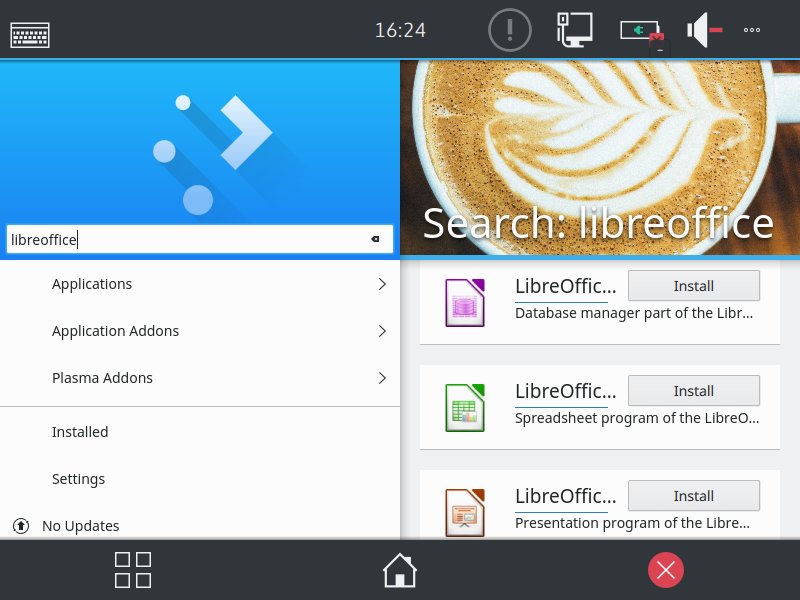The image size is (800, 600).
Task: Open the battery status icon
Action: pos(642,32)
